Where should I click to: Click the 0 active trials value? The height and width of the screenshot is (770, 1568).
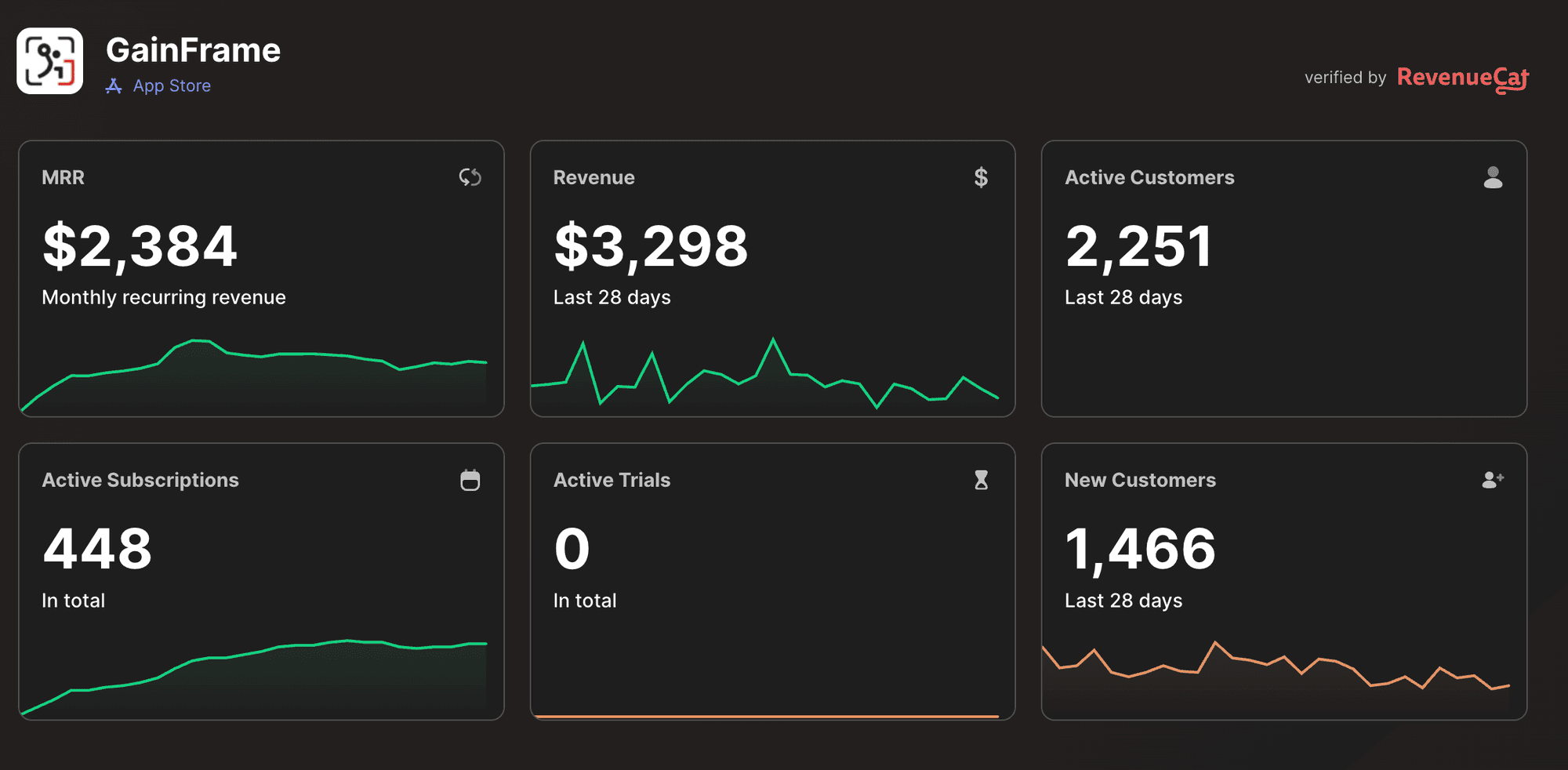click(572, 549)
